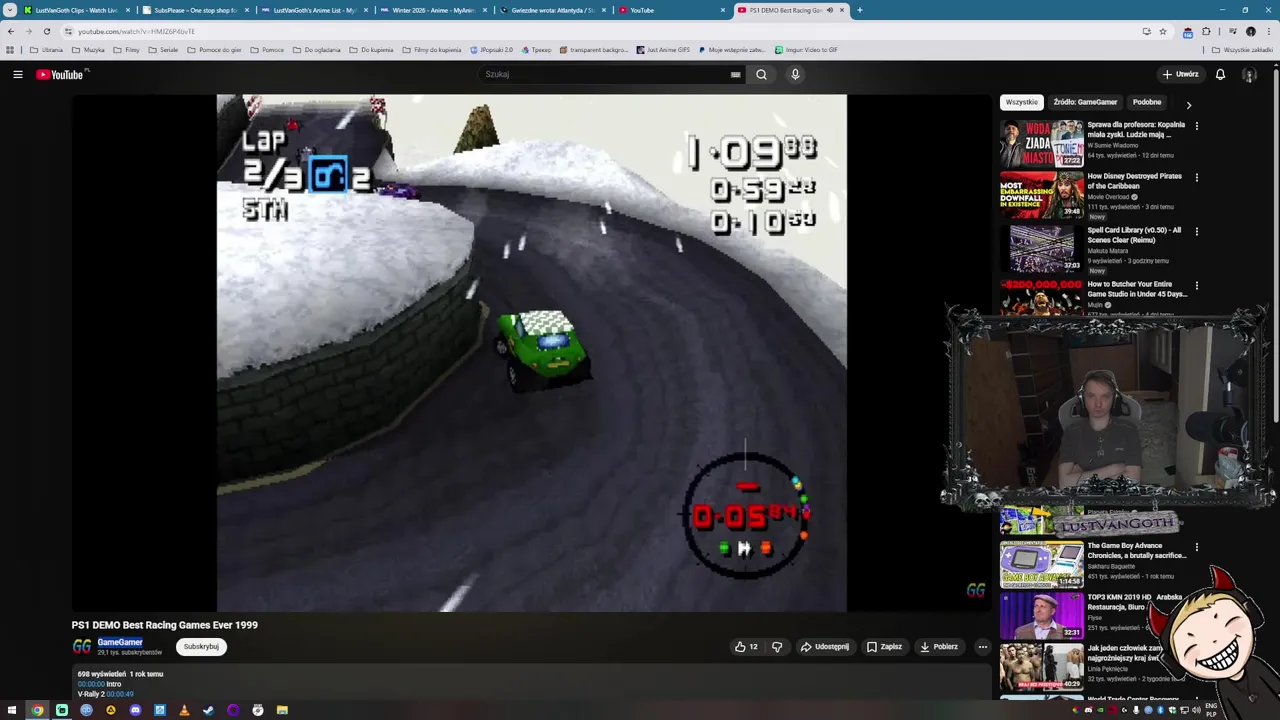1280x720 pixels.
Task: Open options for How to Butcher video
Action: (1196, 285)
